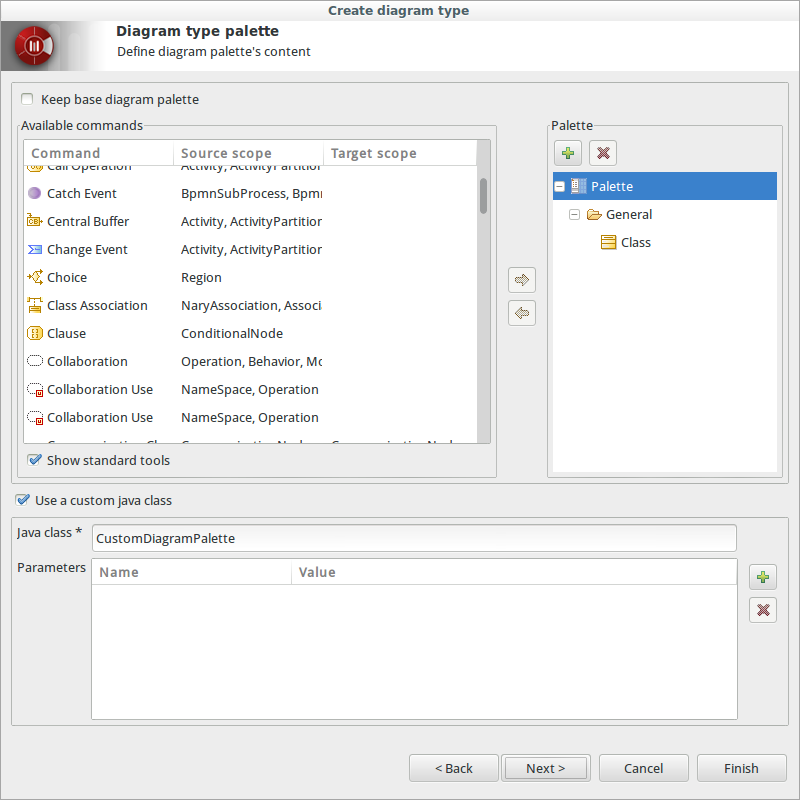Select the Catch Event command icon
The width and height of the screenshot is (800, 800).
coord(35,194)
